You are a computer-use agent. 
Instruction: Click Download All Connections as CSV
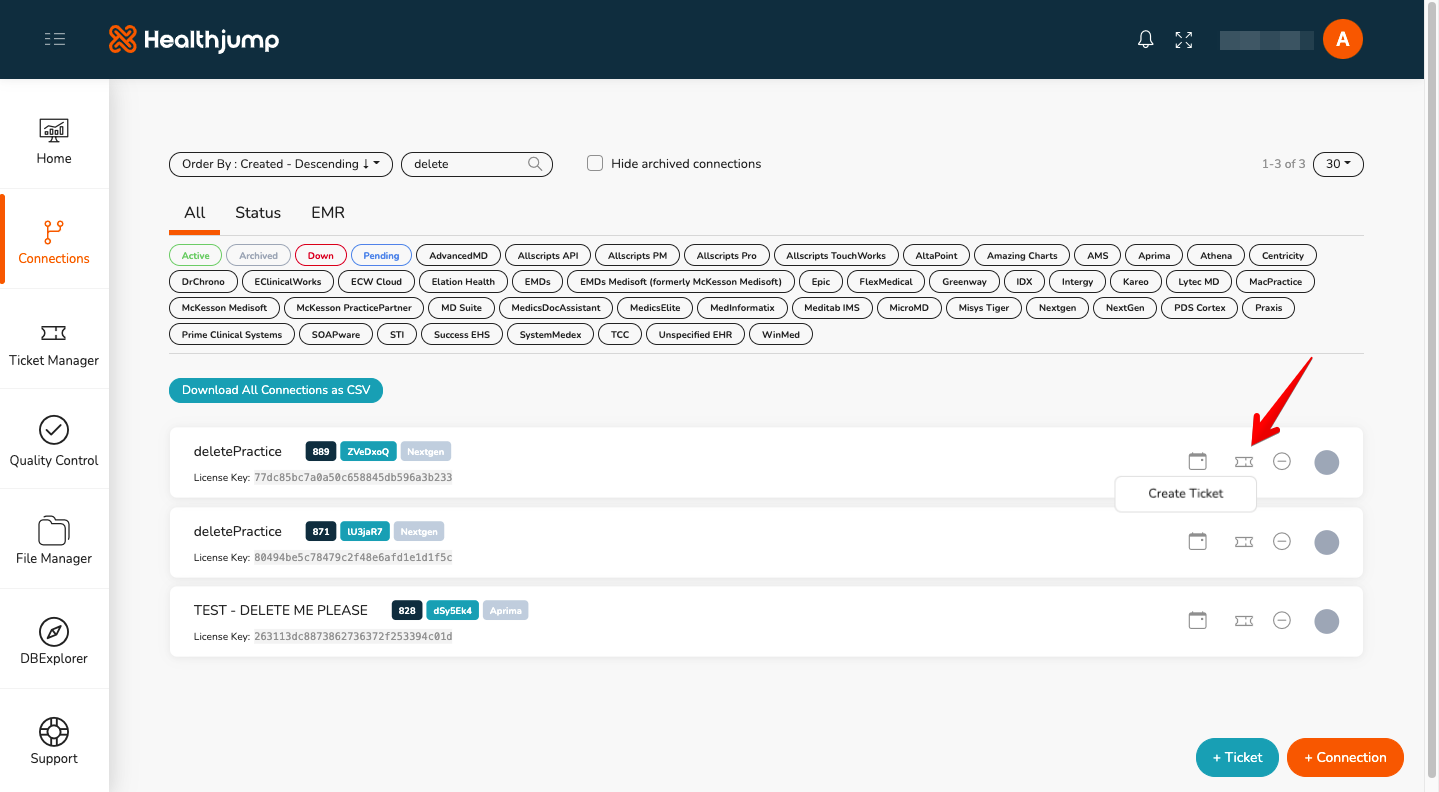[276, 390]
